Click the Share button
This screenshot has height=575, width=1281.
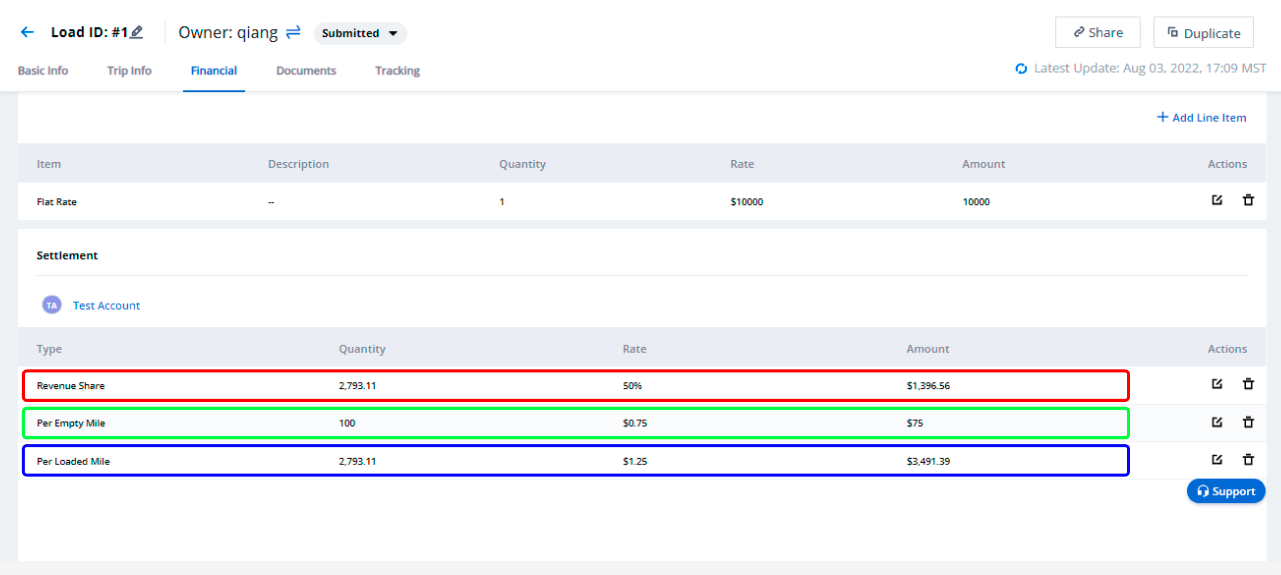[x=1097, y=32]
